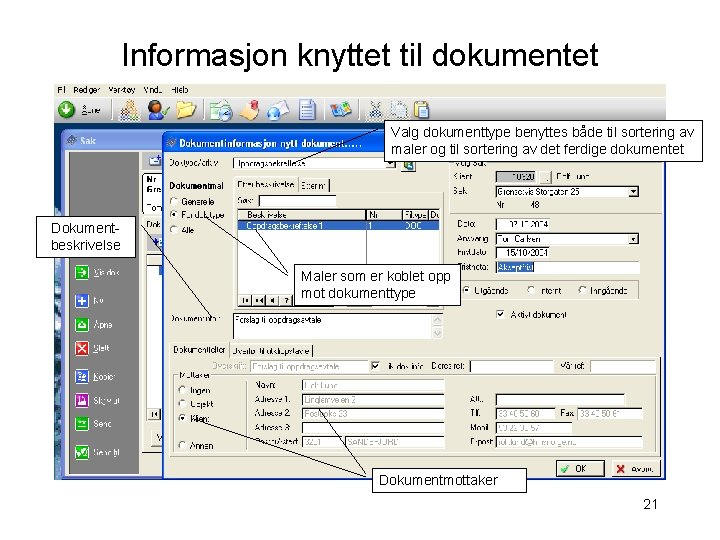
Task: Click the OK button
Action: pyautogui.click(x=580, y=468)
